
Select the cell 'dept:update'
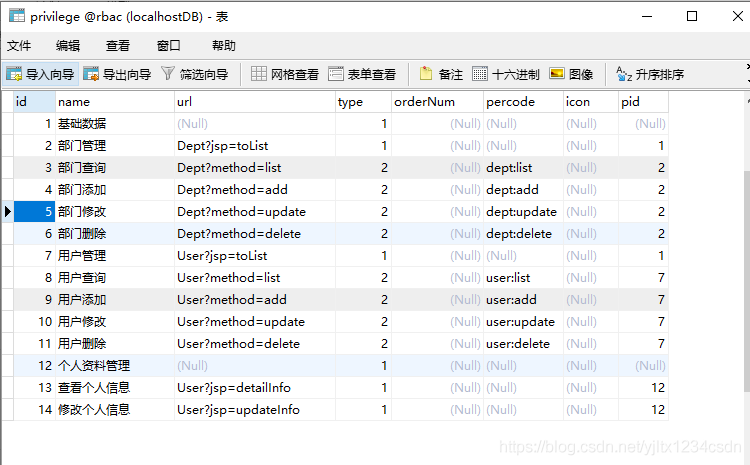(523, 212)
